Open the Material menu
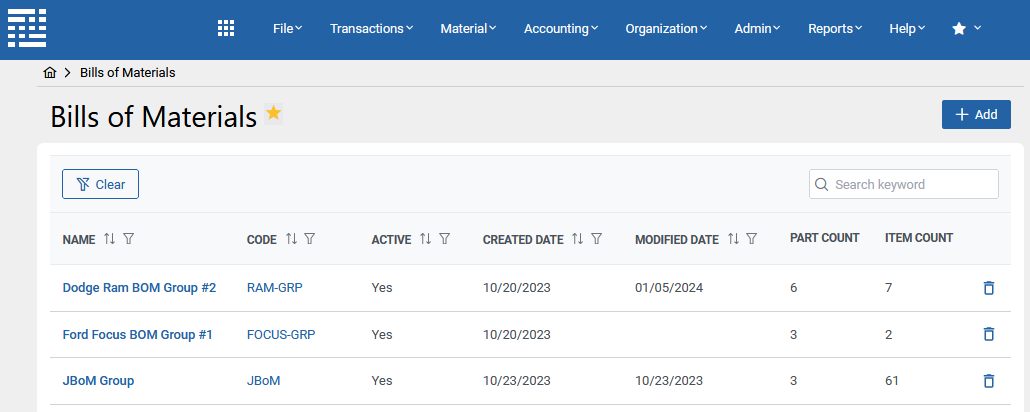 [468, 28]
